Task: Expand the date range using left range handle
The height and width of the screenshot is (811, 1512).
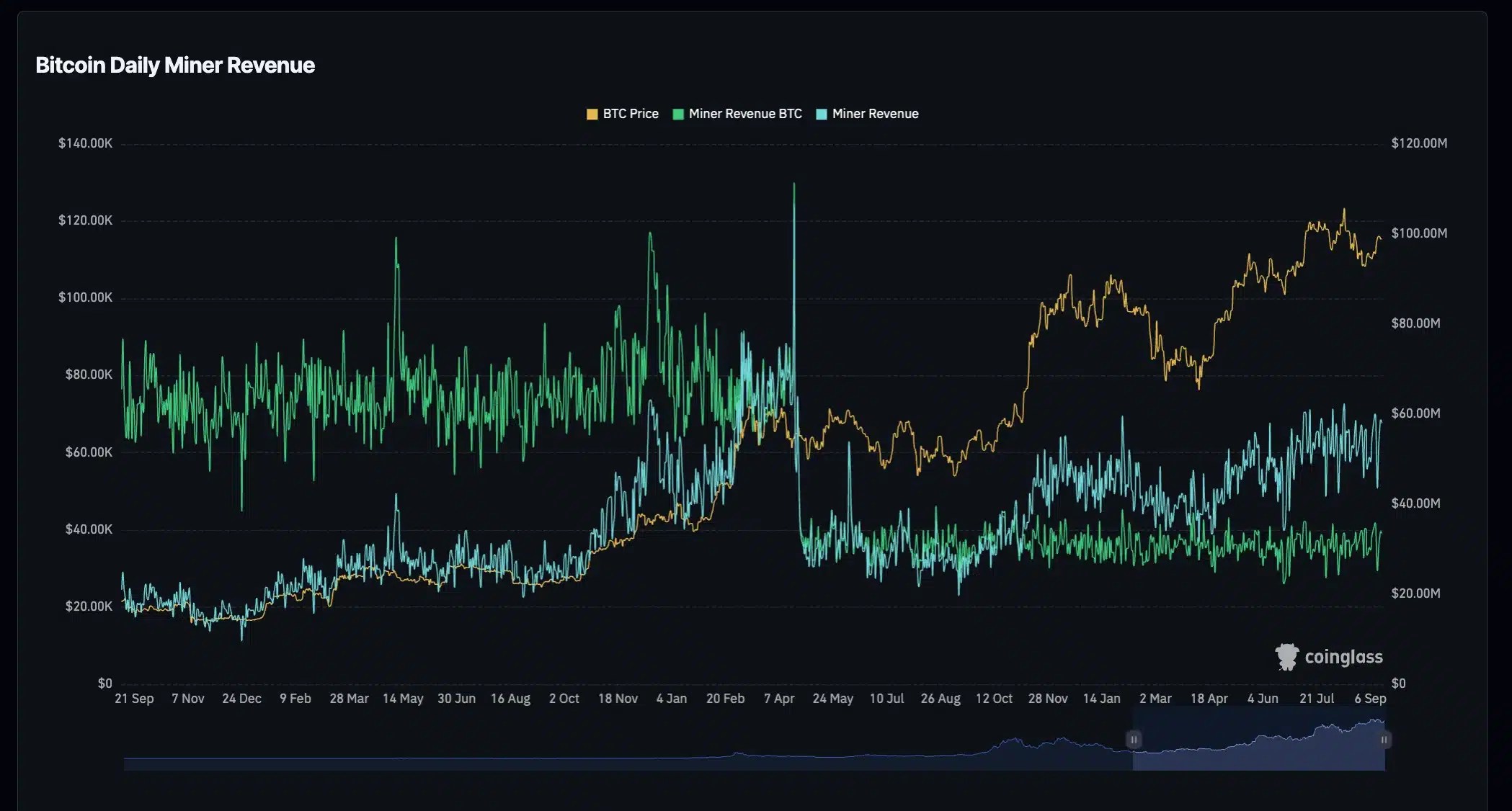Action: [x=1134, y=740]
